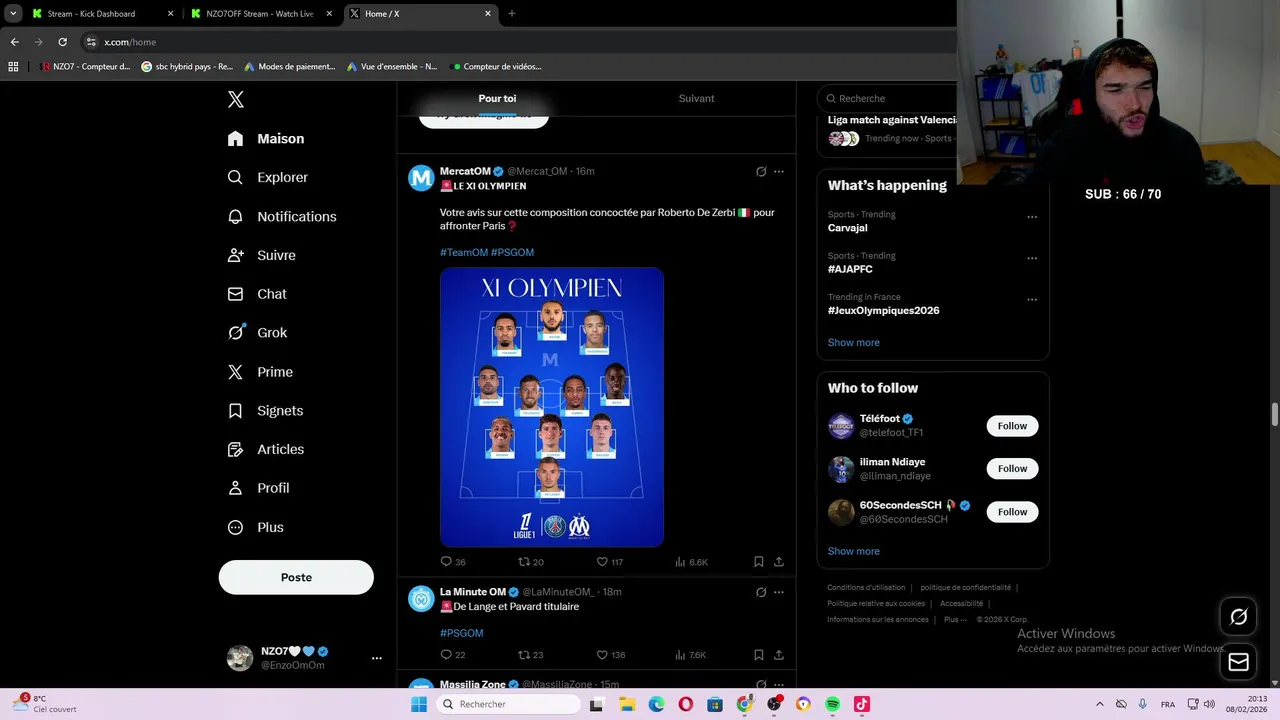Open floating messages envelope button

[1238, 662]
